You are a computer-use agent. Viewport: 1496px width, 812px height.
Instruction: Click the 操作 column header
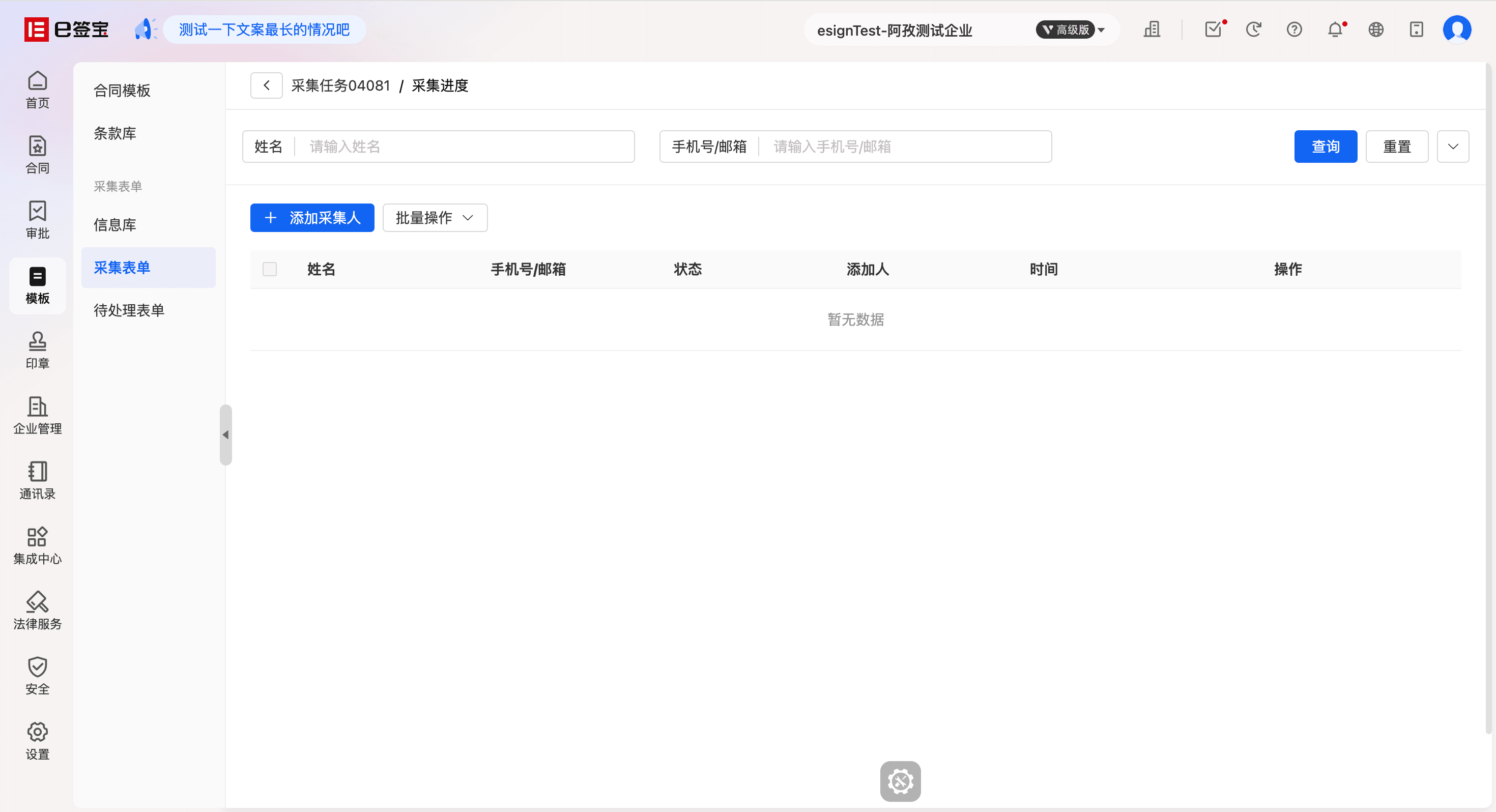pos(1288,269)
